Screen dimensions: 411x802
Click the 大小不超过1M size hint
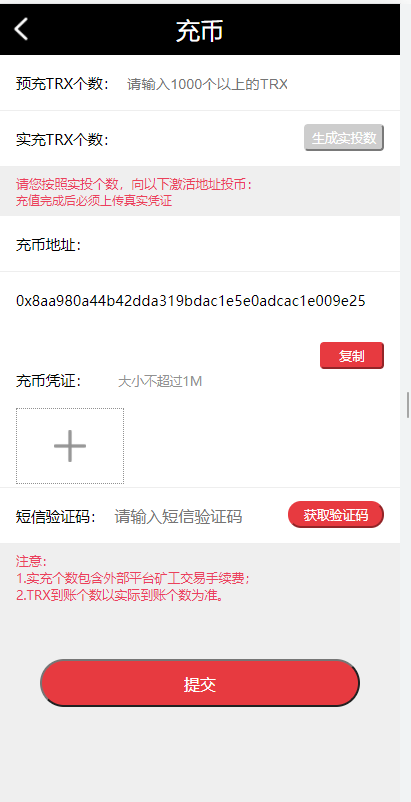point(160,381)
